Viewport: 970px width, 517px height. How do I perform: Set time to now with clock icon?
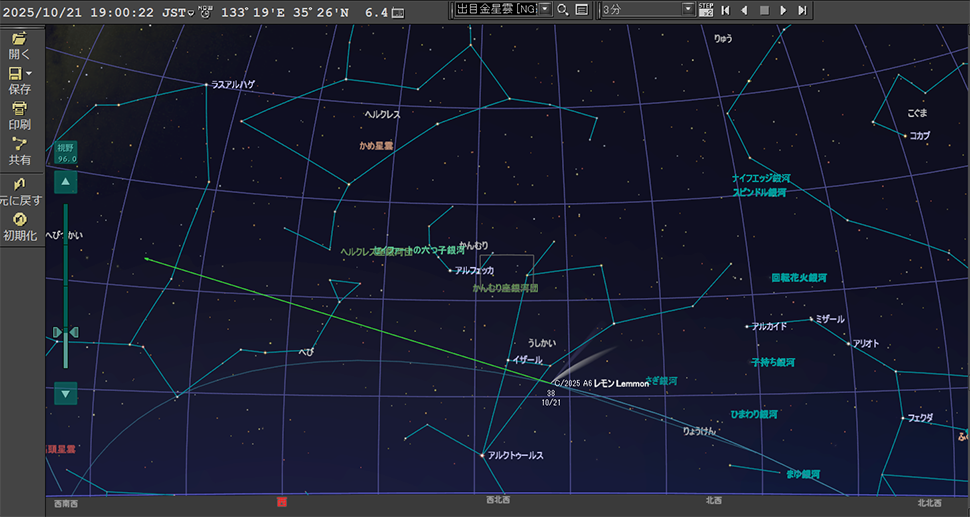(x=205, y=12)
